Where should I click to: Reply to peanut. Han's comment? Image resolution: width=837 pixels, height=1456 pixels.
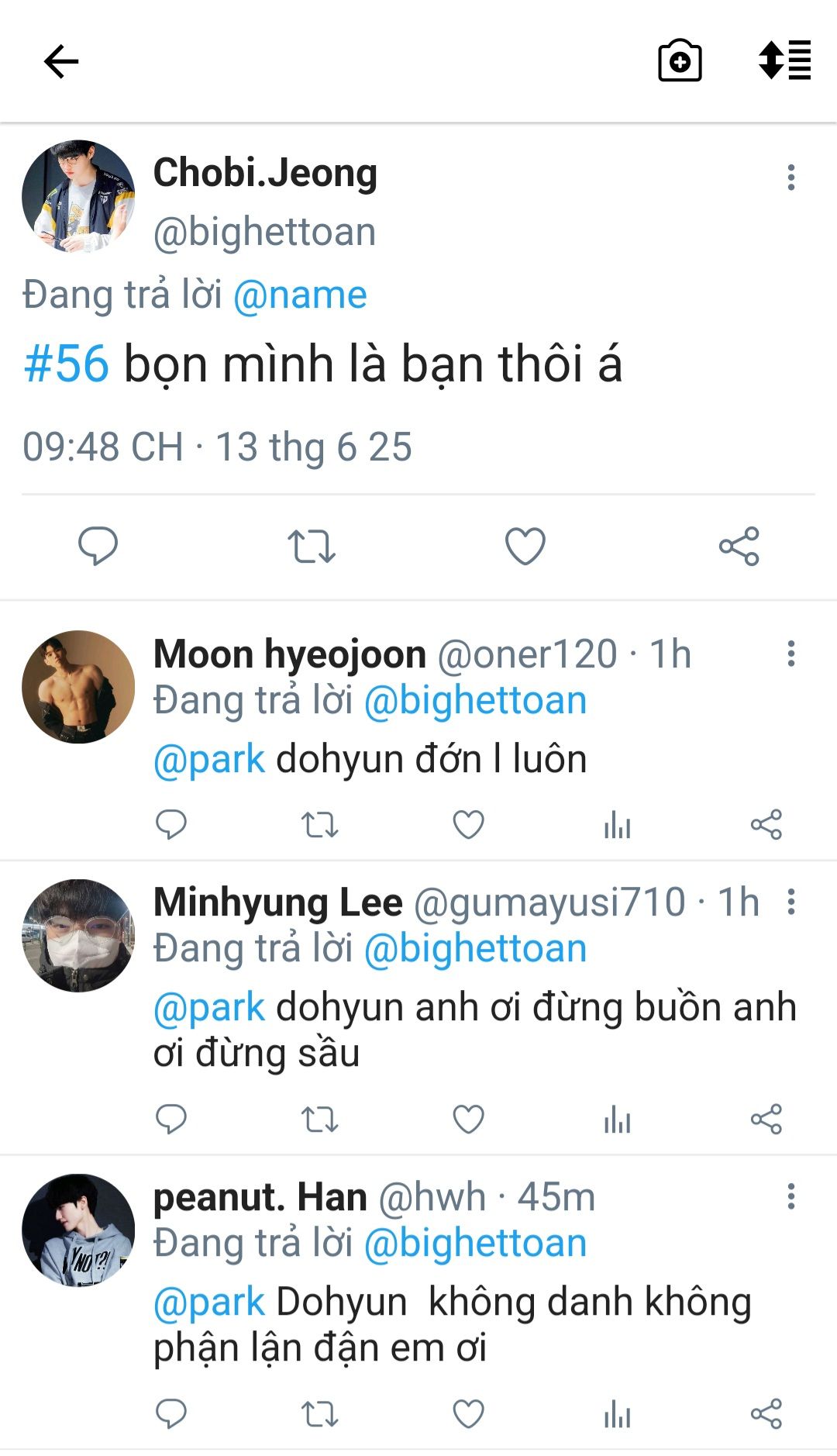coord(171,1413)
